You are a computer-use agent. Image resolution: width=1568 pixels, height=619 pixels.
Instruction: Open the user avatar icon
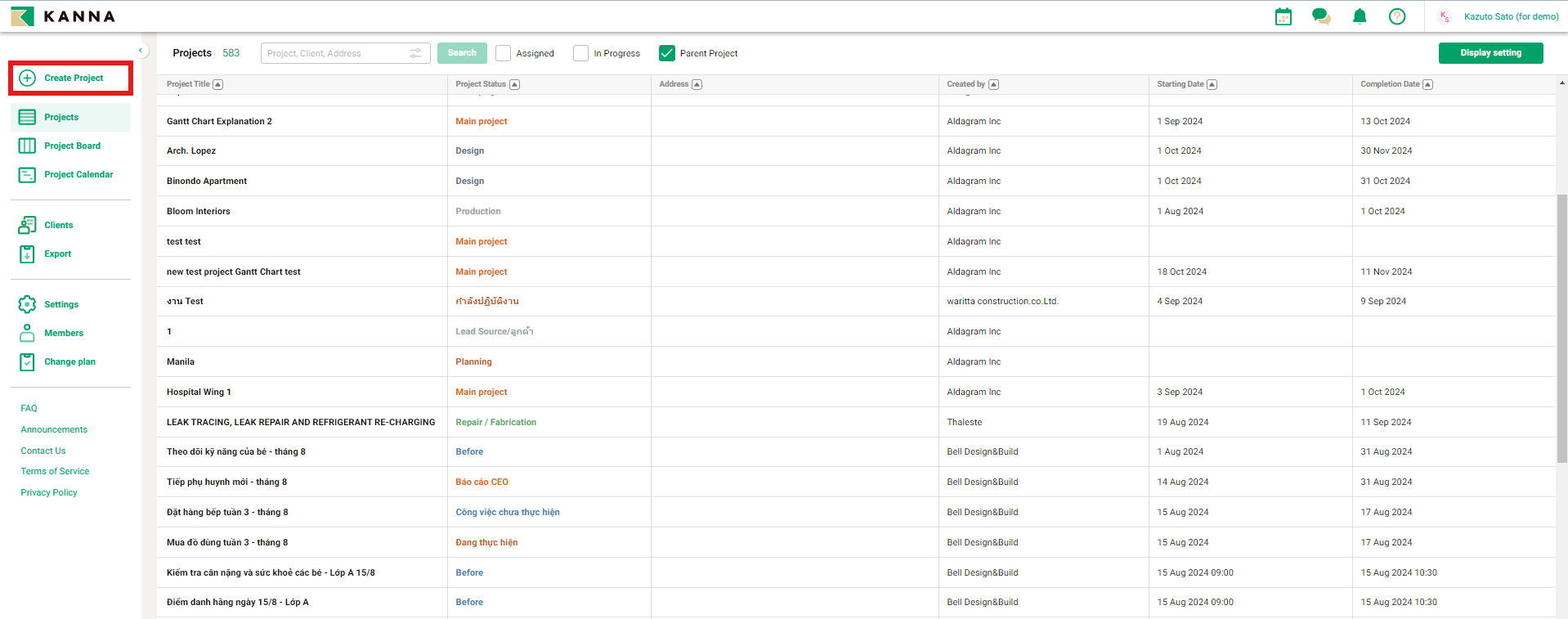(x=1445, y=16)
